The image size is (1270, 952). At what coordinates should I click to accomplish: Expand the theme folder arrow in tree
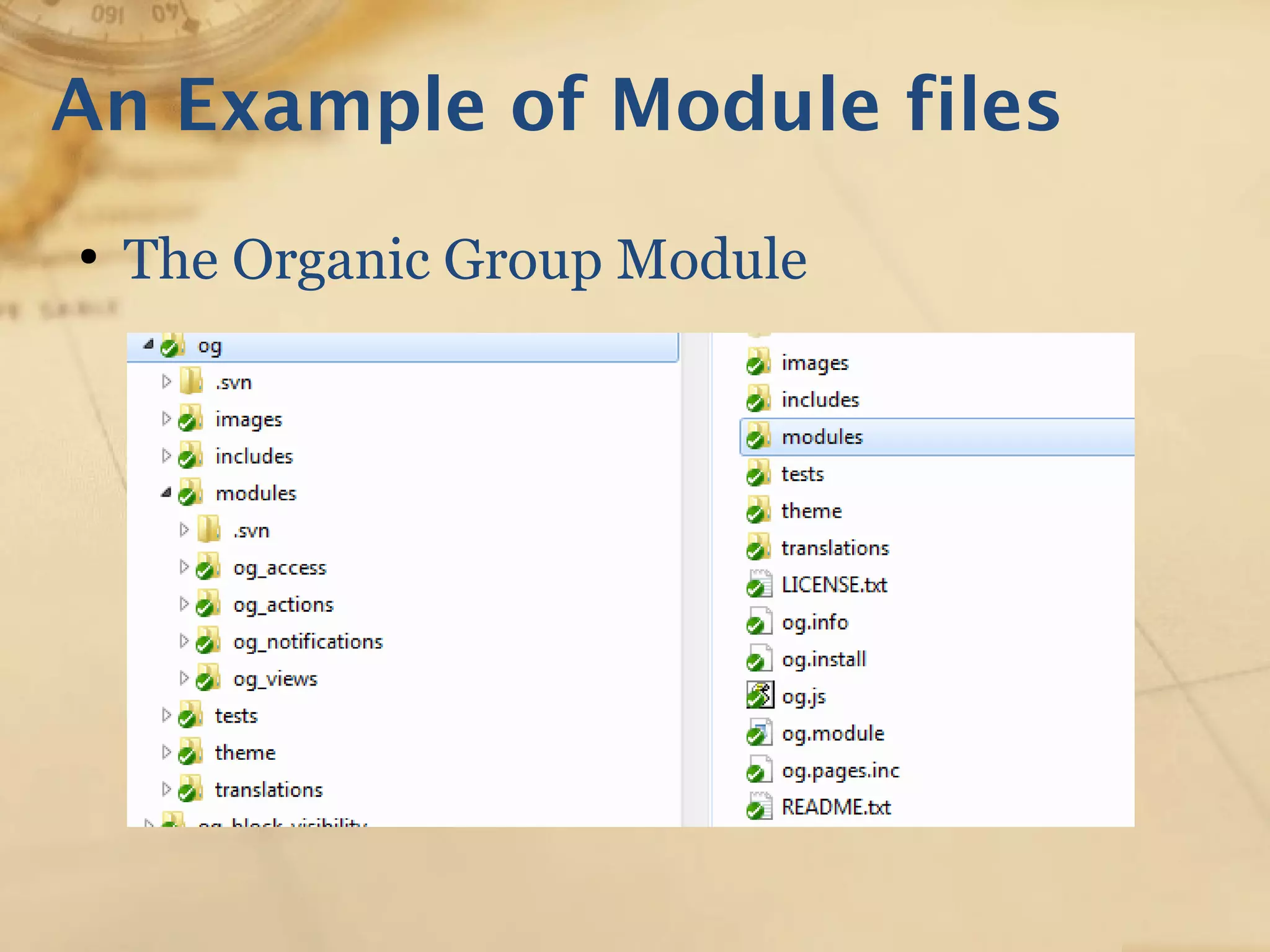[x=166, y=752]
